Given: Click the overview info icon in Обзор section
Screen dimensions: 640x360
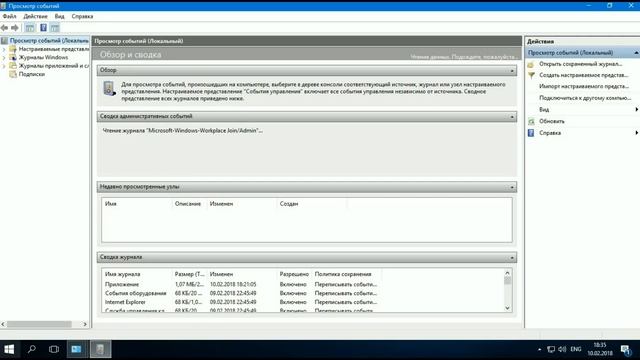Looking at the screenshot, I should point(109,88).
